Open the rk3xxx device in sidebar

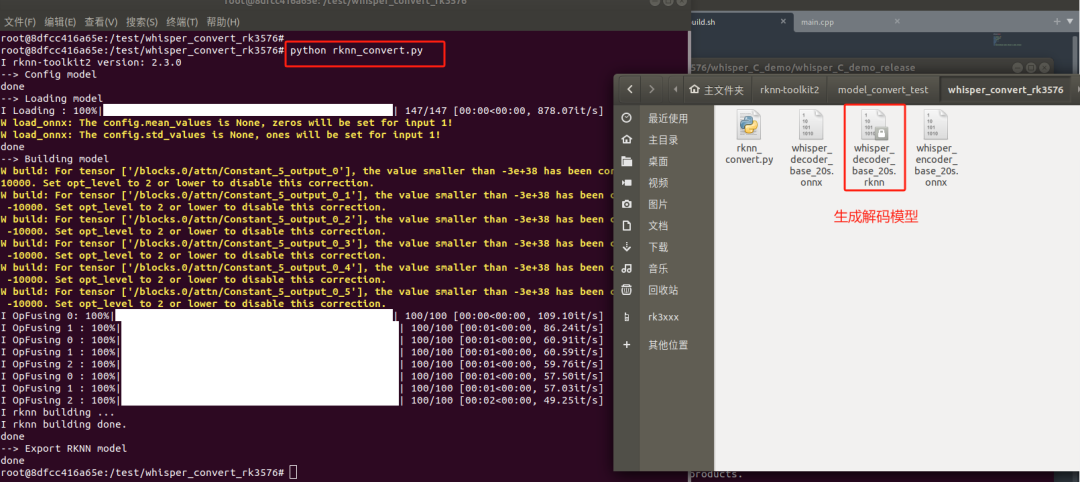[x=664, y=317]
